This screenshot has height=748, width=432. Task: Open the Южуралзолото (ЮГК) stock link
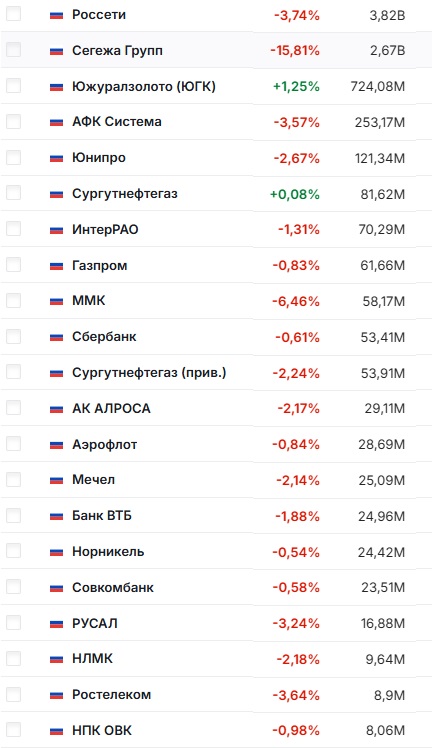pyautogui.click(x=144, y=86)
